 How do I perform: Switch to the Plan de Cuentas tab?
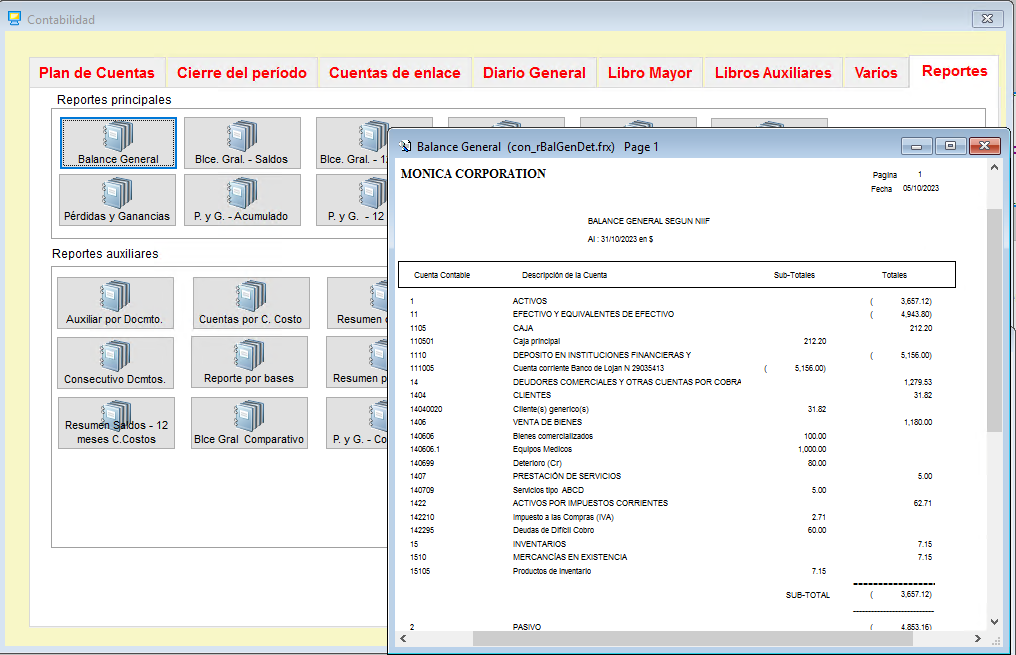pos(97,73)
